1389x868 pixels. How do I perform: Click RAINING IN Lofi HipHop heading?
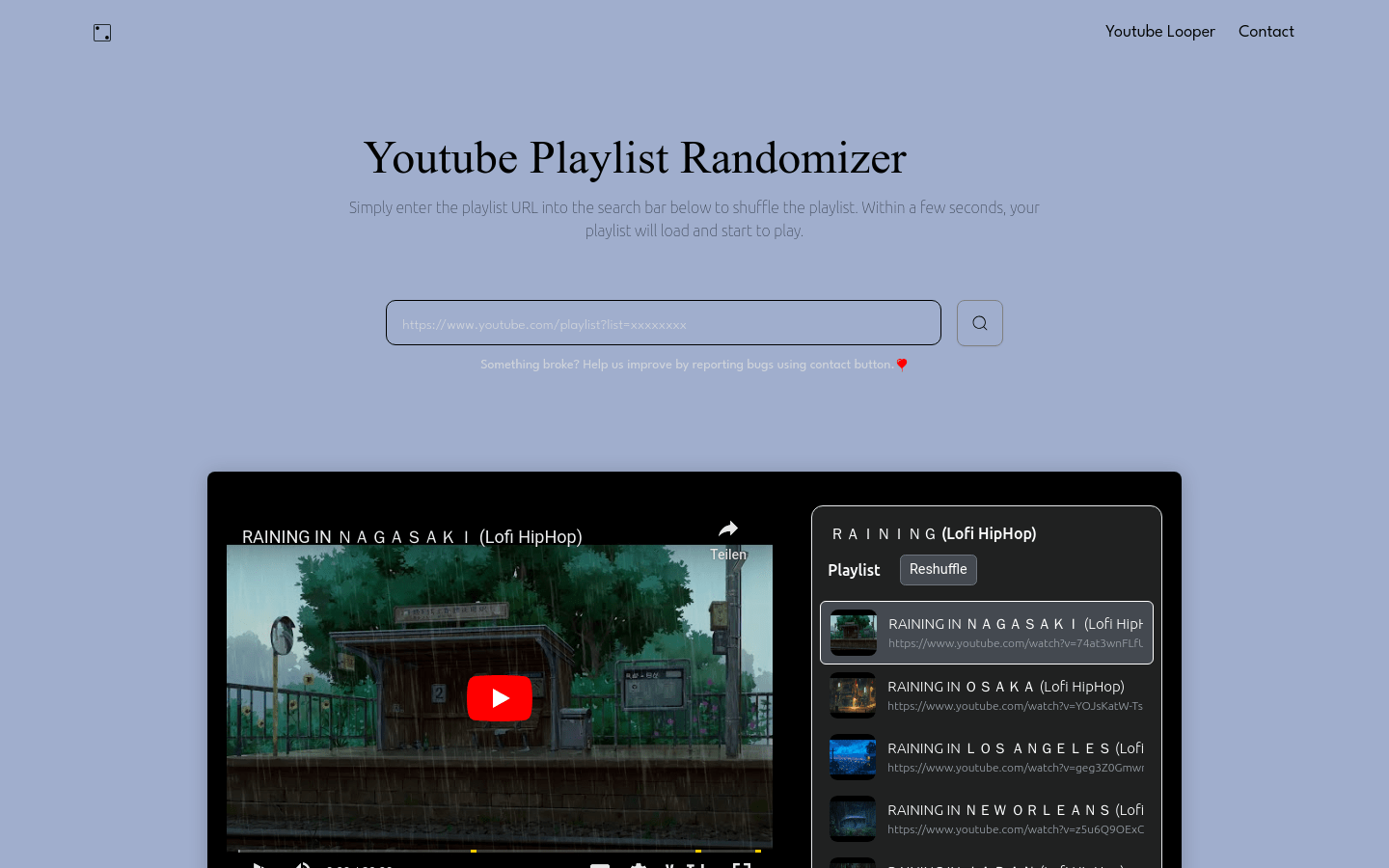click(x=934, y=533)
